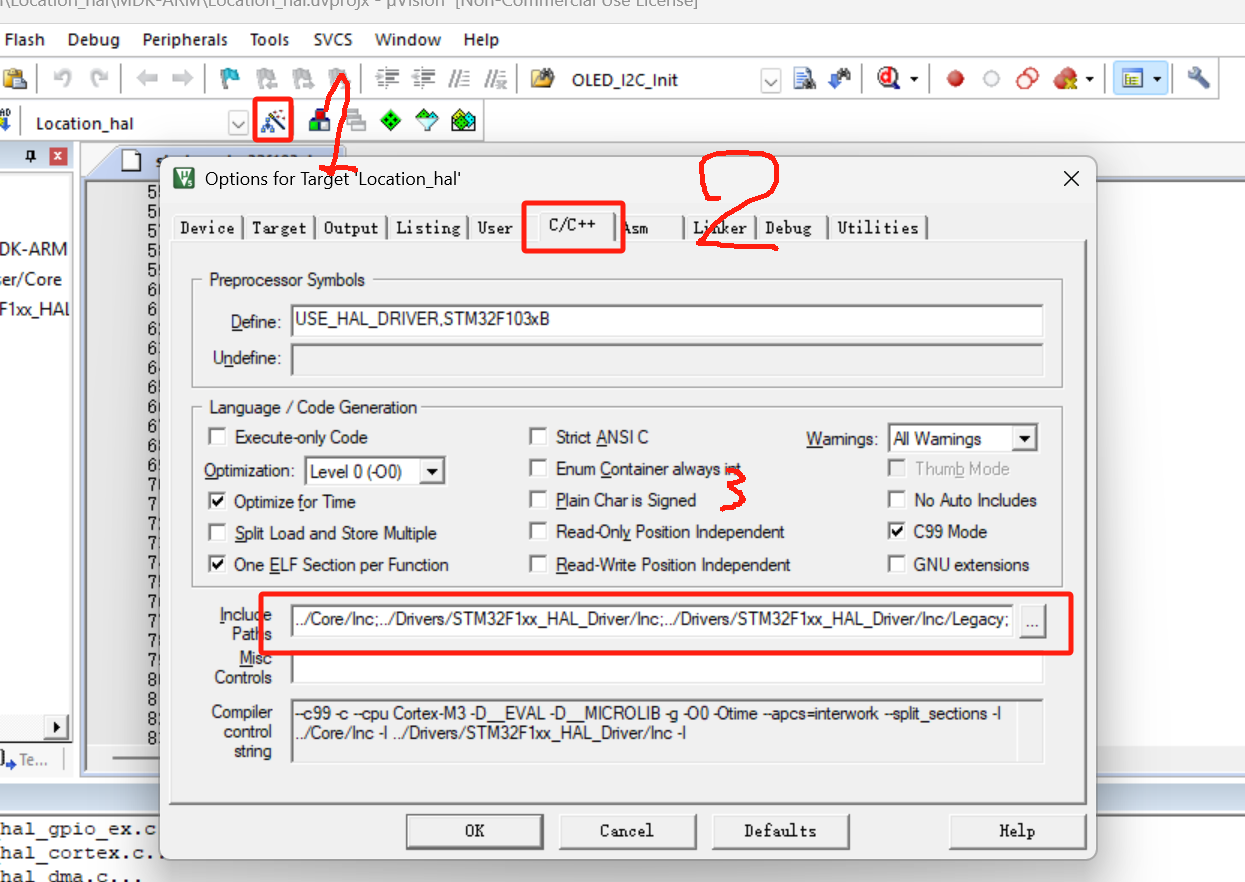Click OK in the options dialog
This screenshot has height=882, width=1245.
(x=475, y=830)
